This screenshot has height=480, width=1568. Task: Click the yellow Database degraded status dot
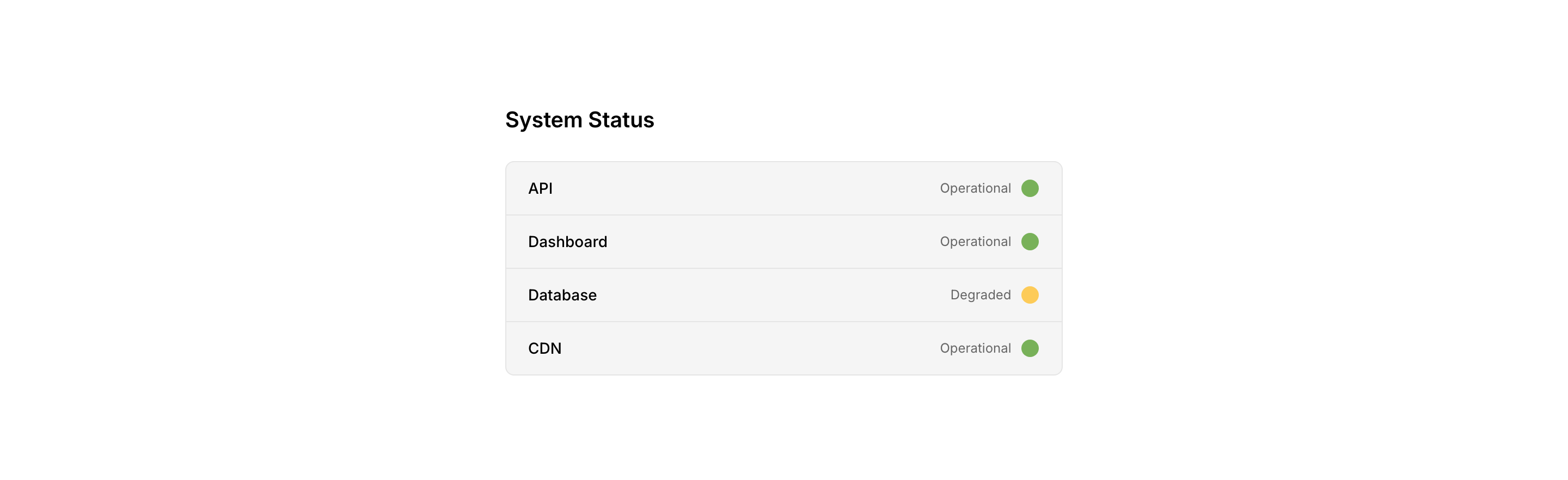click(1030, 295)
